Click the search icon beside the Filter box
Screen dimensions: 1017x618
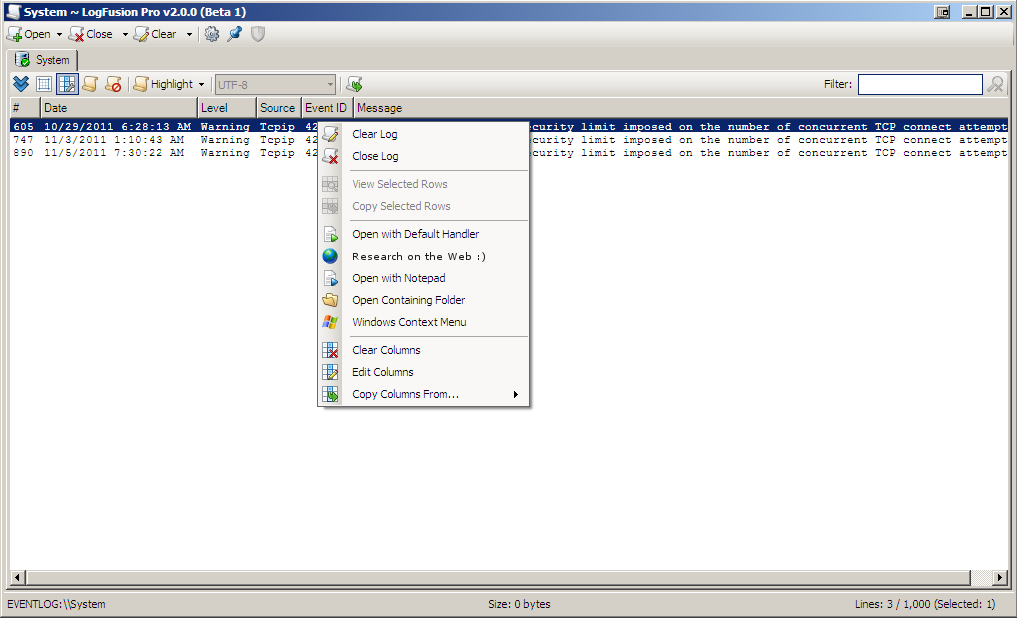pyautogui.click(x=995, y=85)
